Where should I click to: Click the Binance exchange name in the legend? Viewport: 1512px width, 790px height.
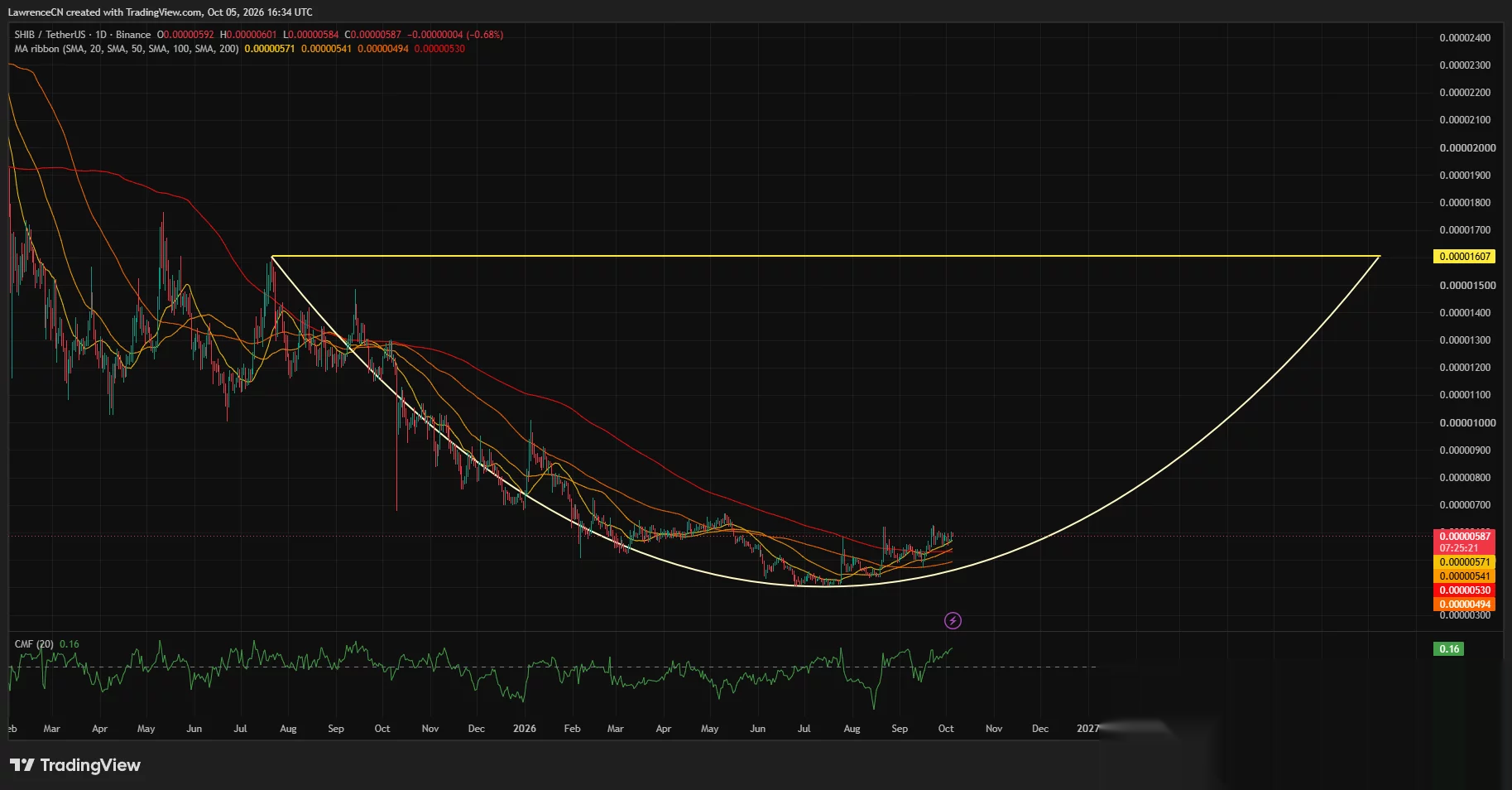pyautogui.click(x=133, y=35)
